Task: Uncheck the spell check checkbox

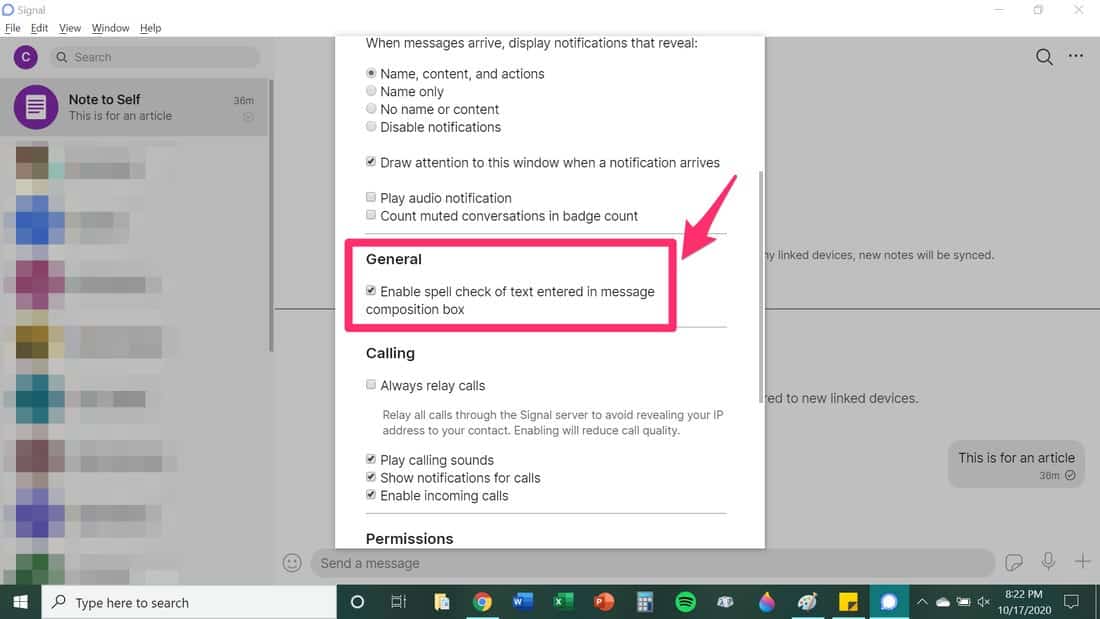Action: pyautogui.click(x=371, y=291)
